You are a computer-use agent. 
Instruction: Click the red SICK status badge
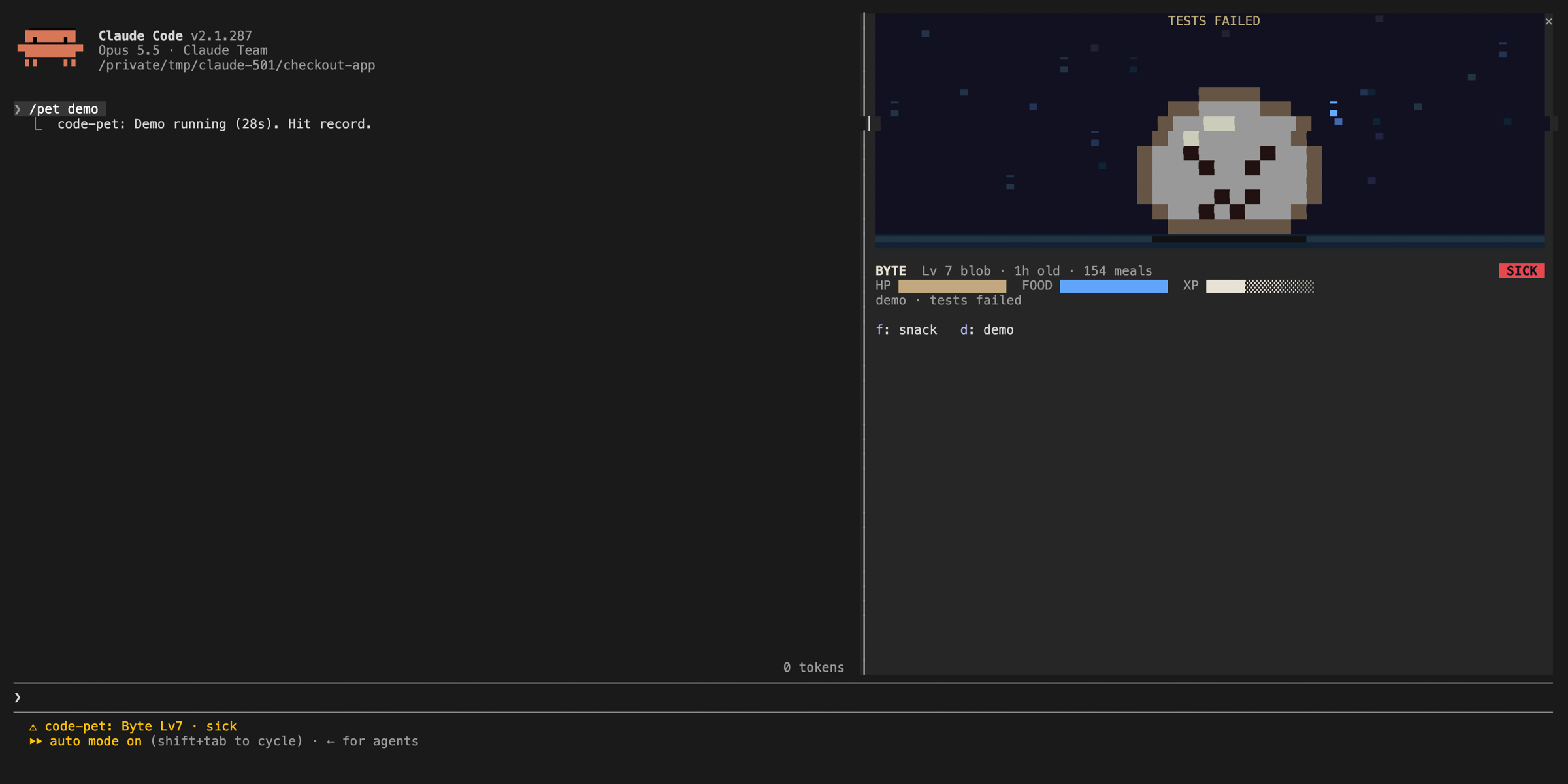pyautogui.click(x=1521, y=271)
